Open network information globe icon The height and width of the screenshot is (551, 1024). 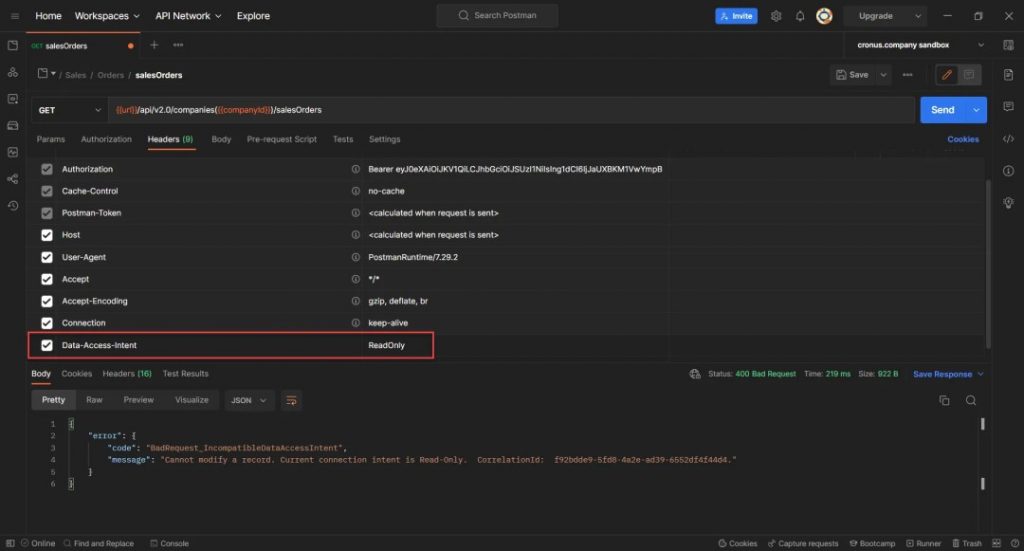pos(695,374)
